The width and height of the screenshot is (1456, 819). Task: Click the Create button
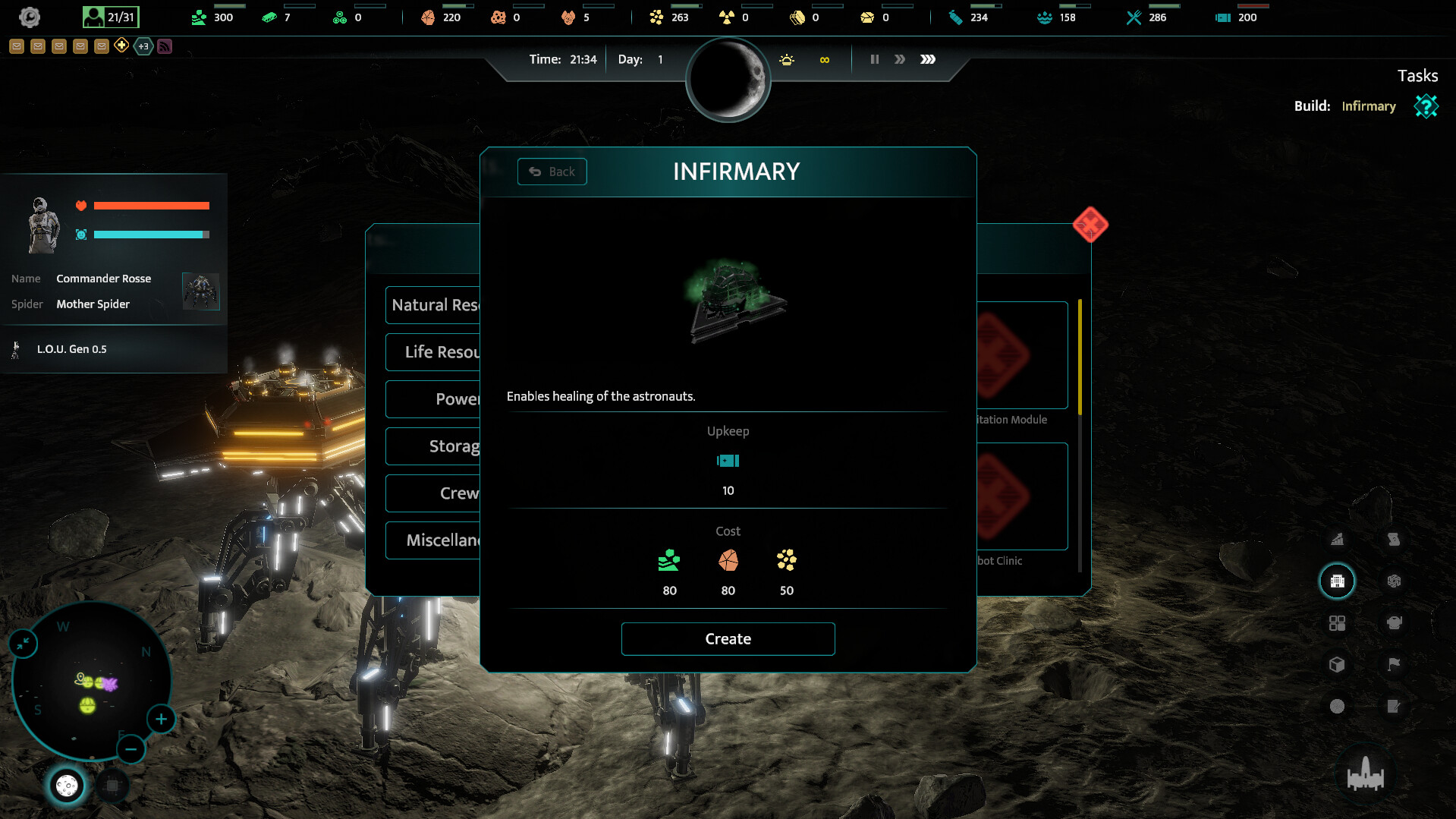coord(728,639)
